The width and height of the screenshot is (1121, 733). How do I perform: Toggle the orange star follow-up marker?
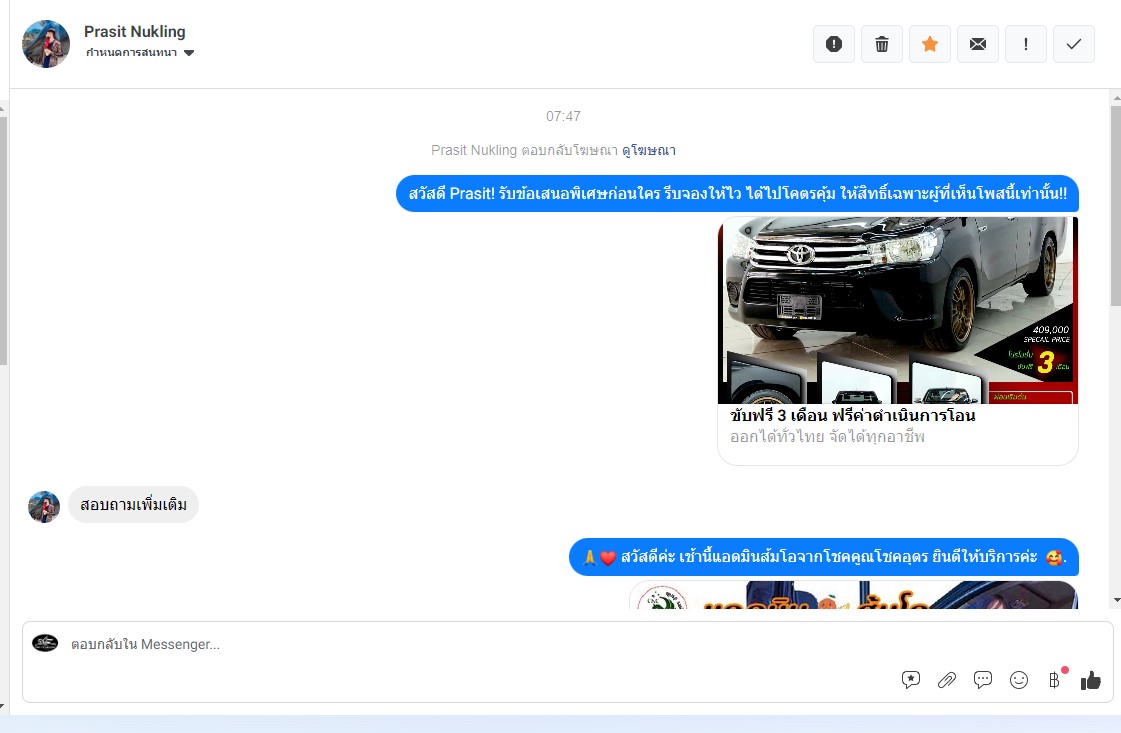pos(930,44)
